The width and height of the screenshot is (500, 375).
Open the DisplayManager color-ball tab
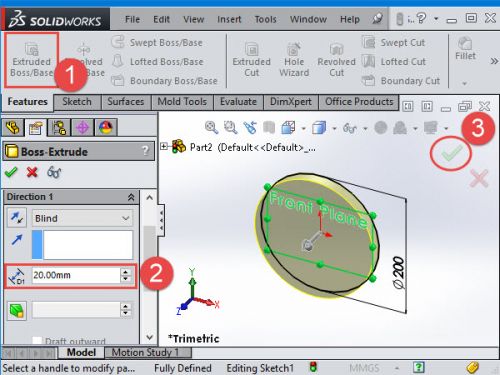(x=106, y=127)
